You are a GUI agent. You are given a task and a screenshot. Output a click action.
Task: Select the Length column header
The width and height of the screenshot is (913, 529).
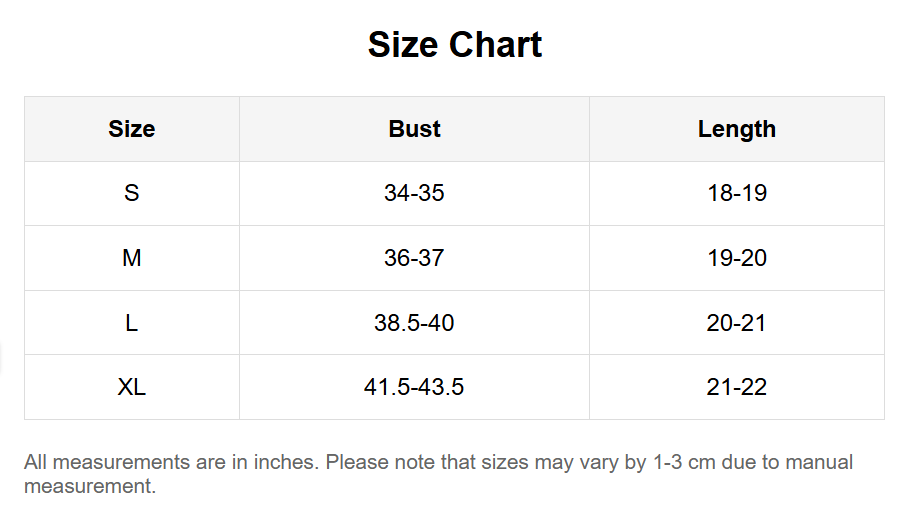coord(737,129)
